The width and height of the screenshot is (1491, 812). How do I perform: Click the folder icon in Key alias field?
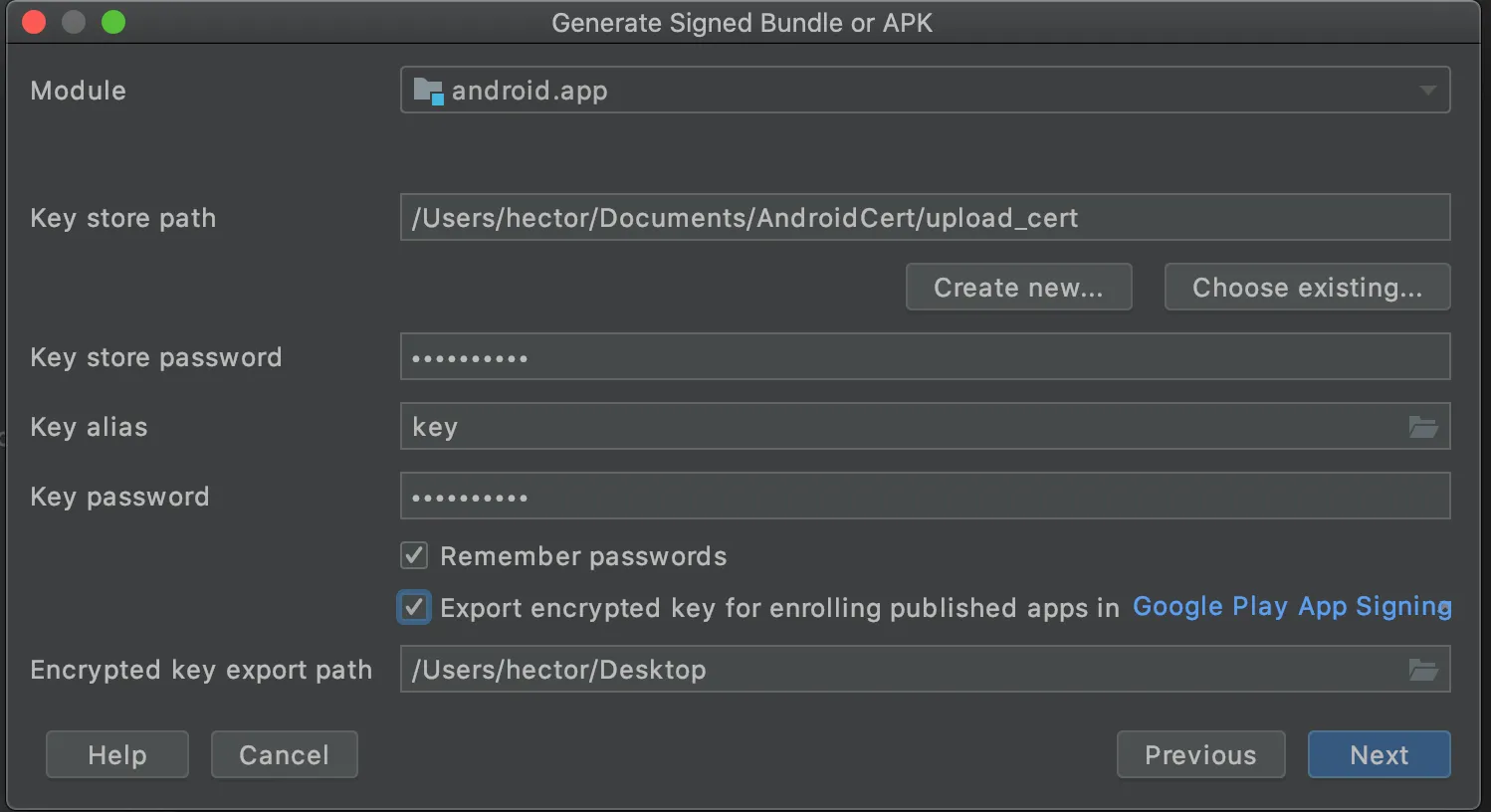1423,427
